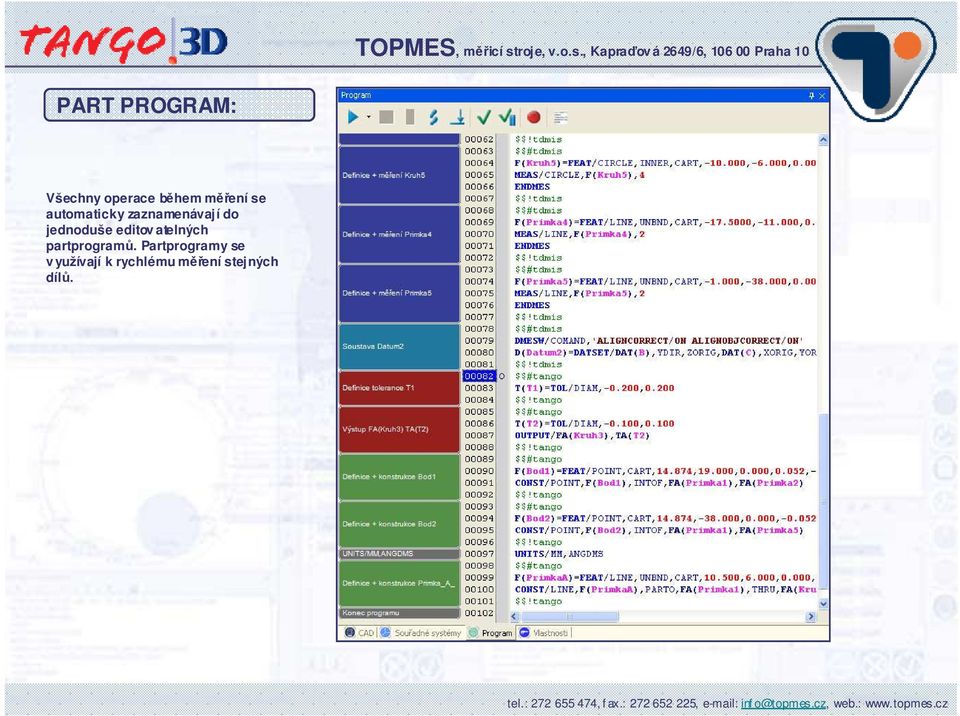Stop the program with the gray square
The width and height of the screenshot is (960, 716).
point(386,117)
